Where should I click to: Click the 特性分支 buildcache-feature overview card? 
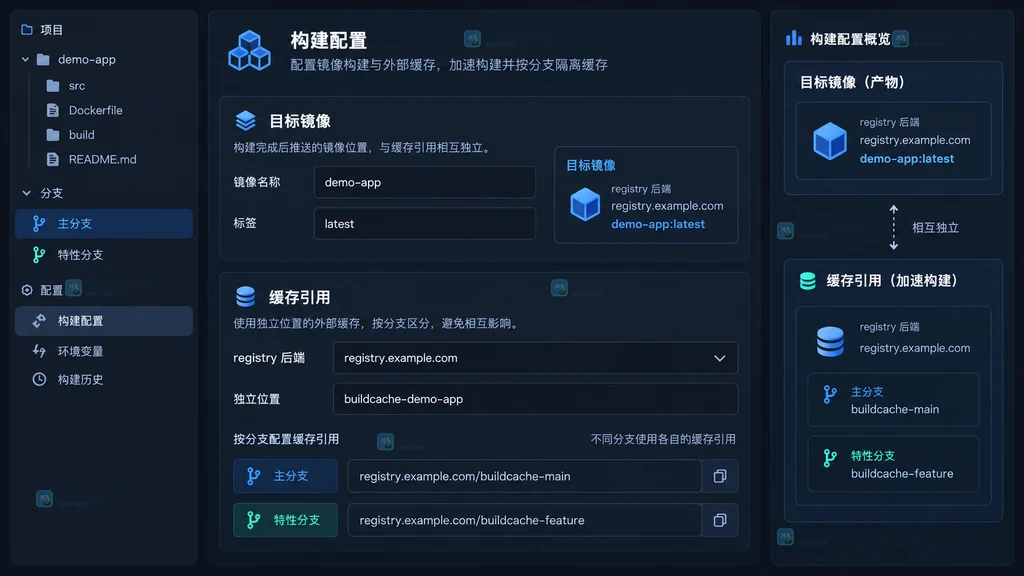pyautogui.click(x=893, y=464)
